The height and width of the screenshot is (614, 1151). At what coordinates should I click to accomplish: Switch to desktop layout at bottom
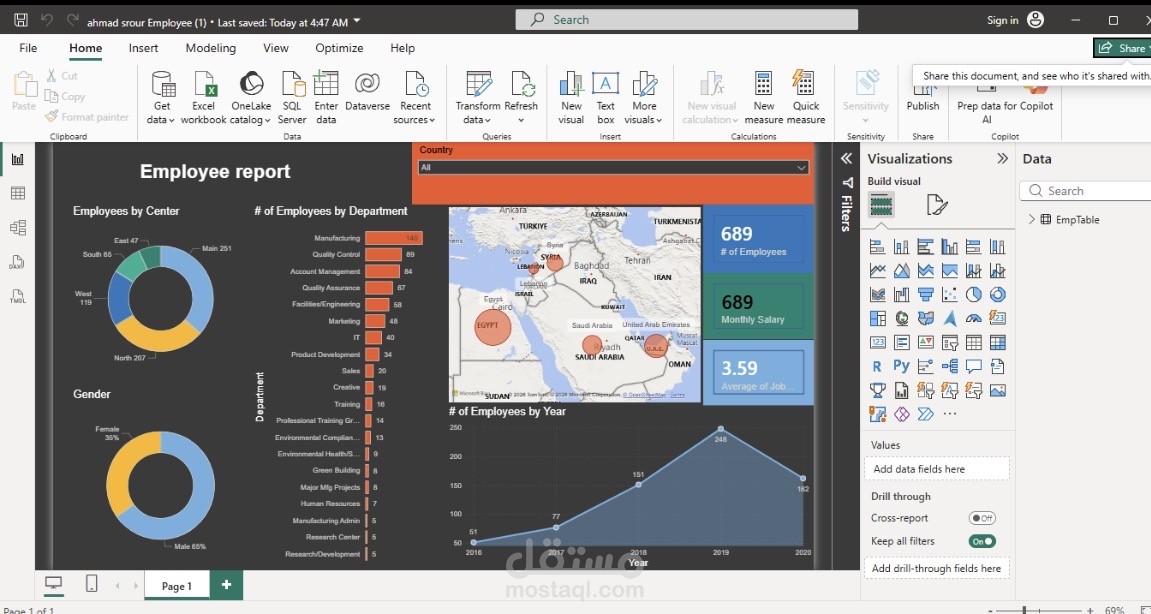[x=54, y=584]
